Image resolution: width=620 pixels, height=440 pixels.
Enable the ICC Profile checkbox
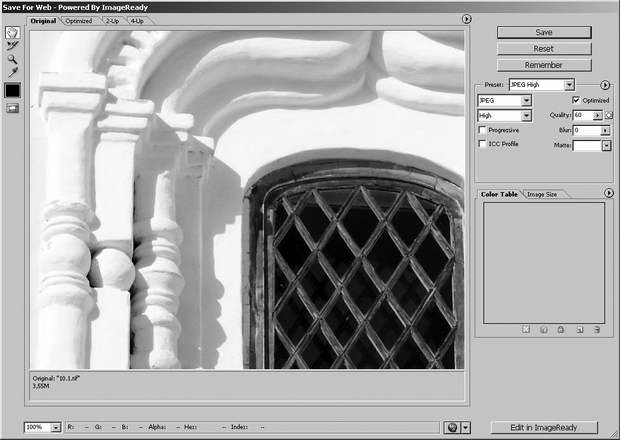point(483,144)
